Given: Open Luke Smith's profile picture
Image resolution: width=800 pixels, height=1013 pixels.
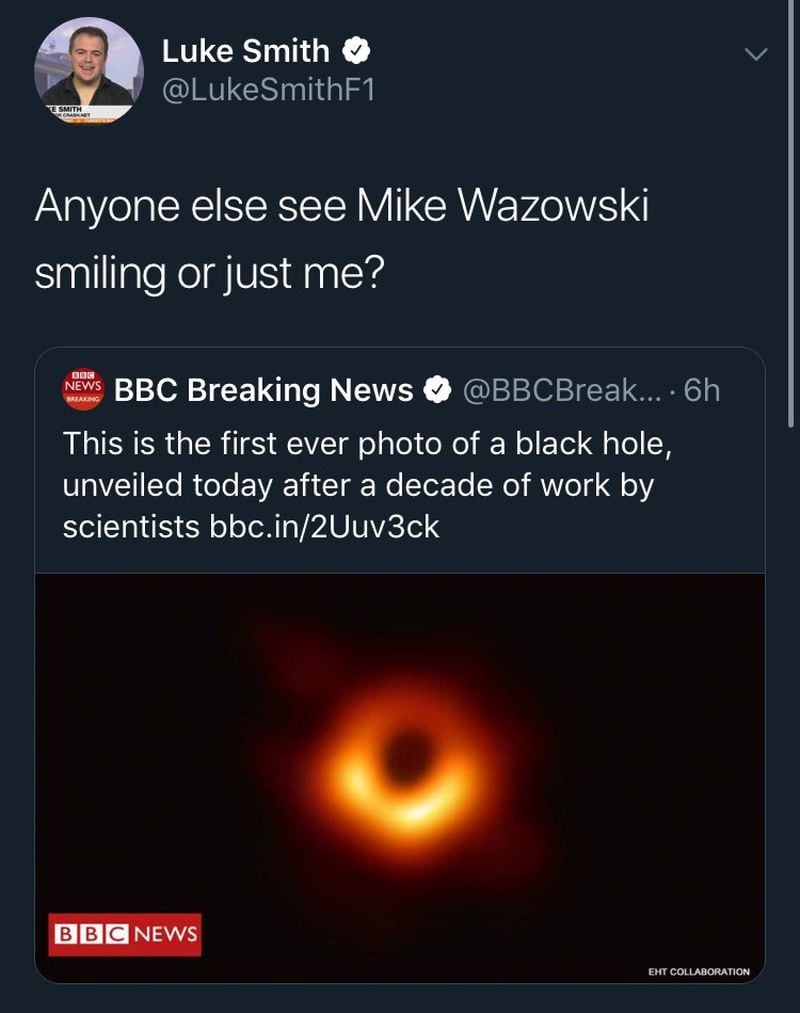Looking at the screenshot, I should (x=89, y=71).
